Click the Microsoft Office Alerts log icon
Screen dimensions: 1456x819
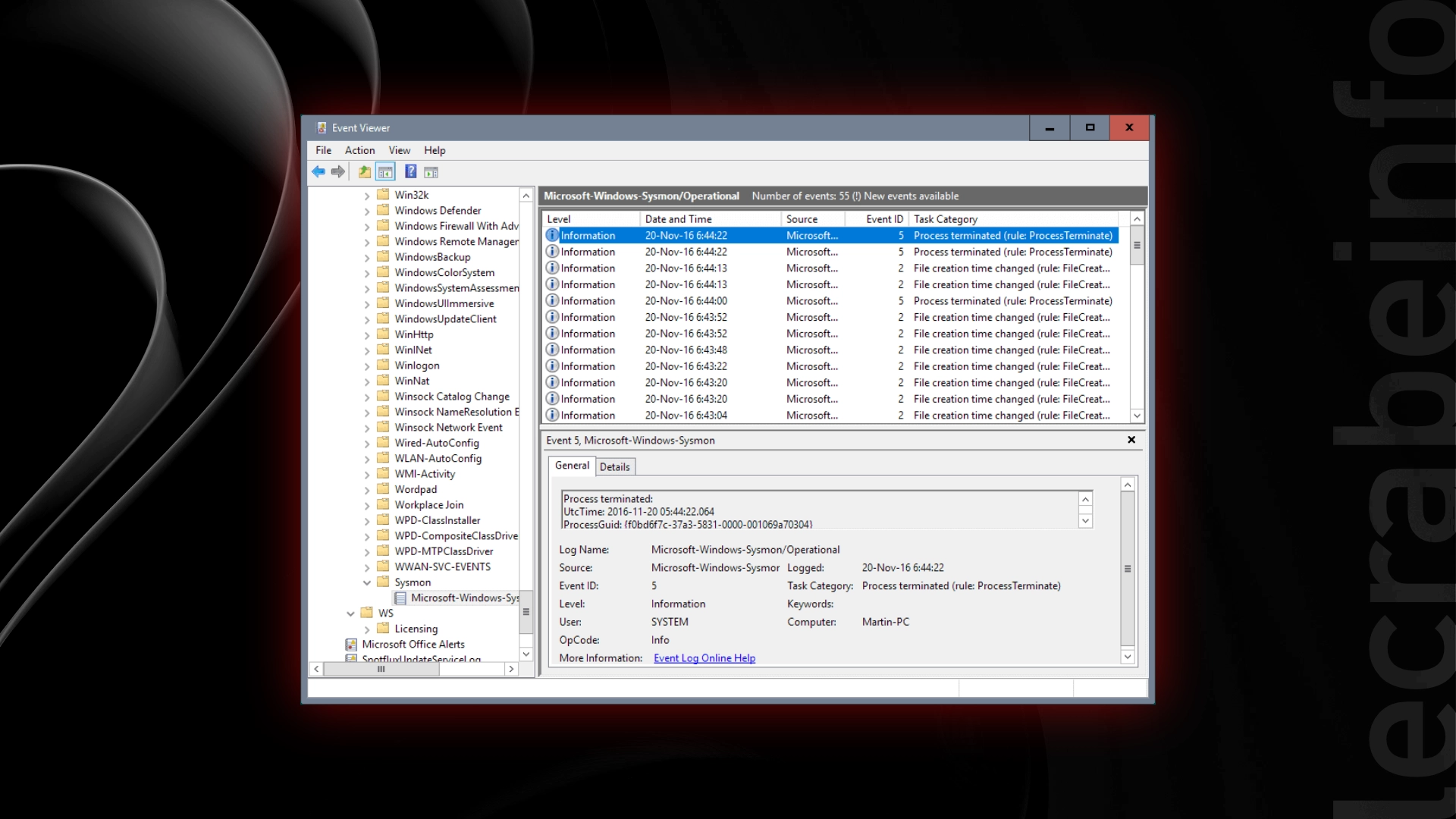pyautogui.click(x=351, y=645)
